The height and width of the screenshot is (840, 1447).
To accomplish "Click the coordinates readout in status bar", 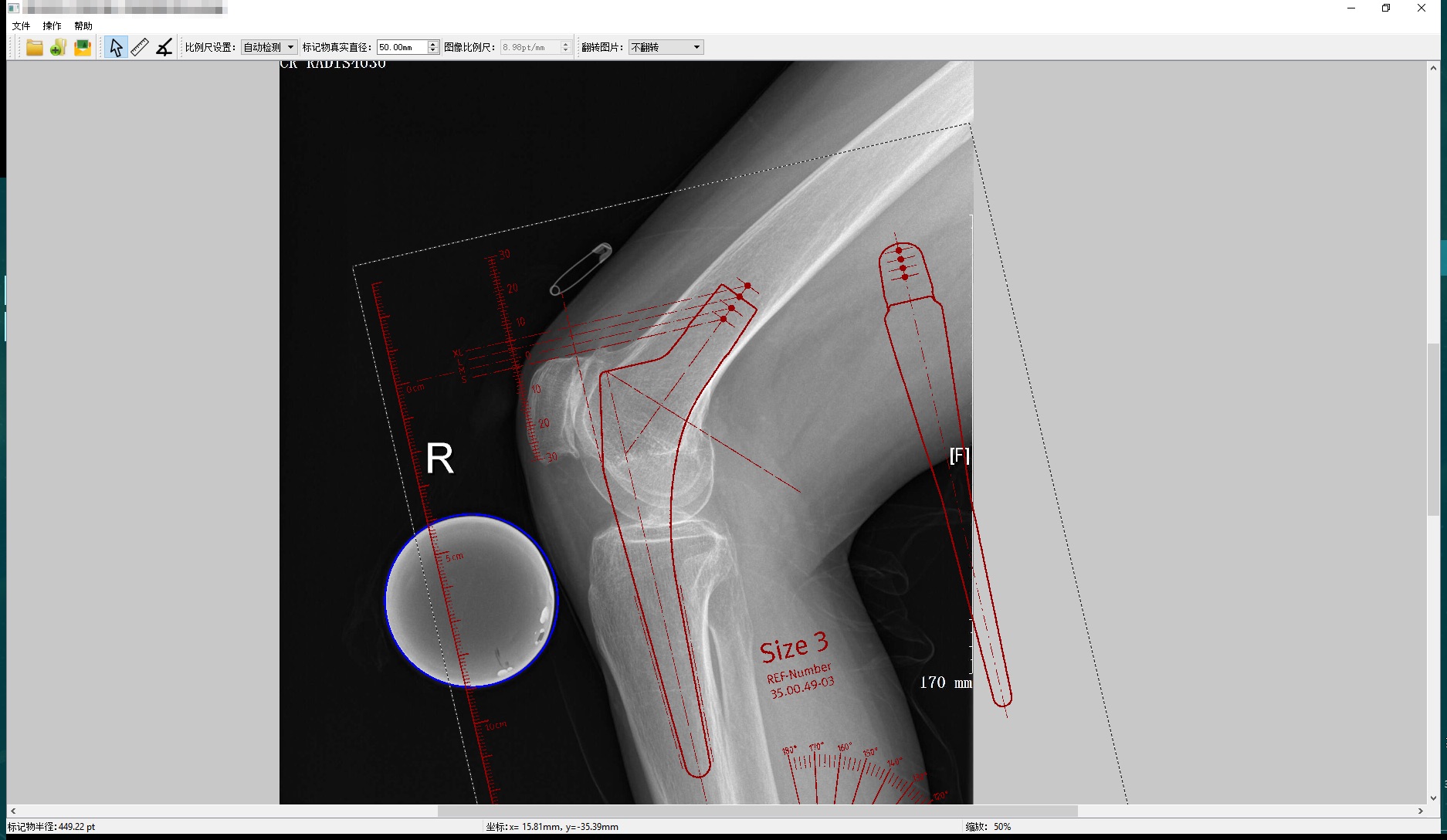I will (x=552, y=826).
